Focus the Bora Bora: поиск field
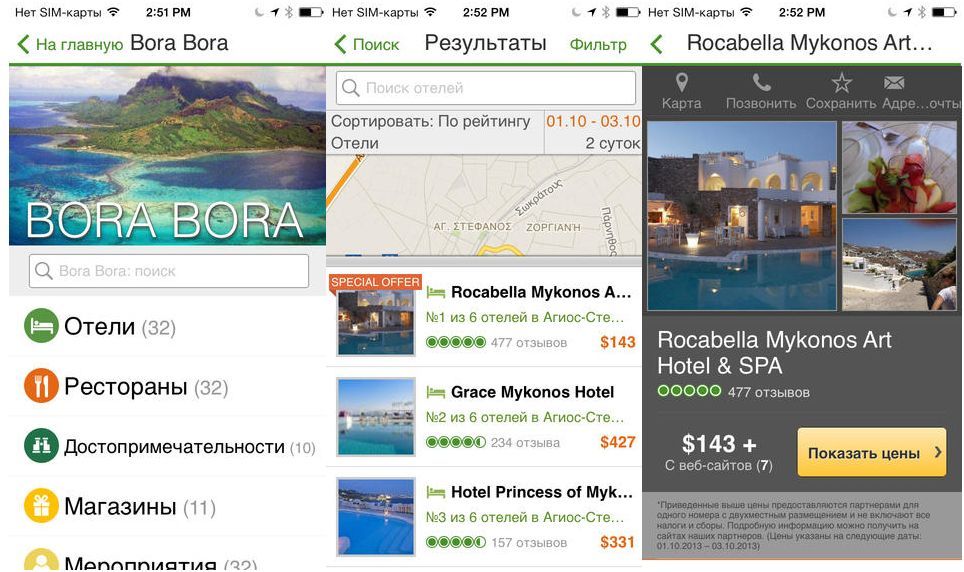 [x=168, y=271]
